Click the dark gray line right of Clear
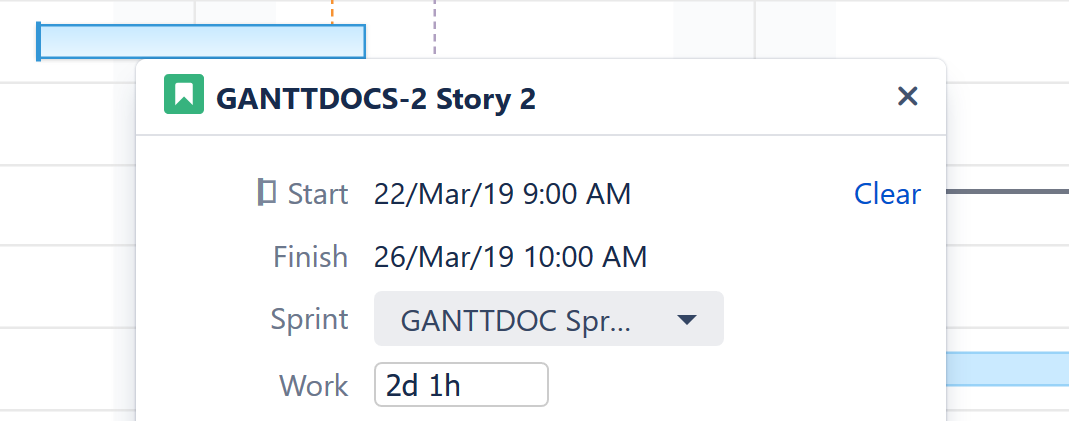1069x421 pixels. [1006, 191]
